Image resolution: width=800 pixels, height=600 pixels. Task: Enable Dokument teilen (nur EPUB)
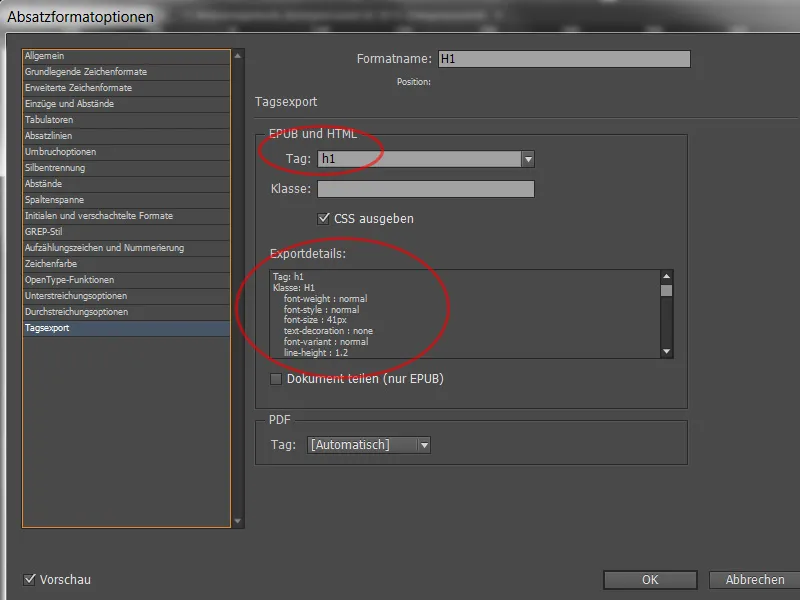coord(276,379)
